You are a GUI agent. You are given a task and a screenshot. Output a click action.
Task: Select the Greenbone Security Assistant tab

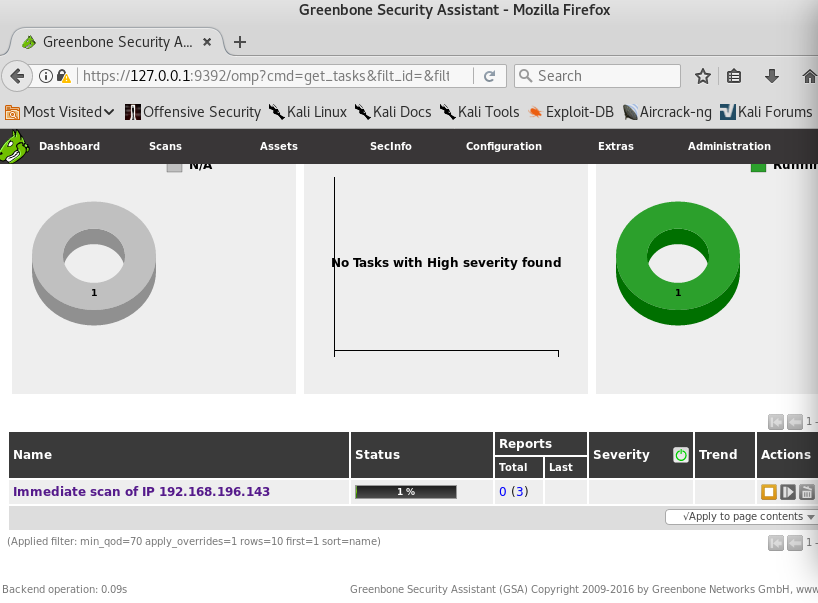coord(117,42)
